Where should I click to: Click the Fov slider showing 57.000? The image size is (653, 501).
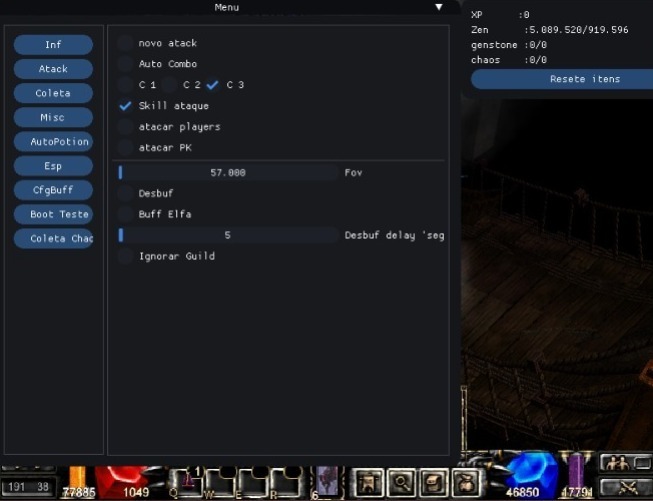[x=228, y=173]
